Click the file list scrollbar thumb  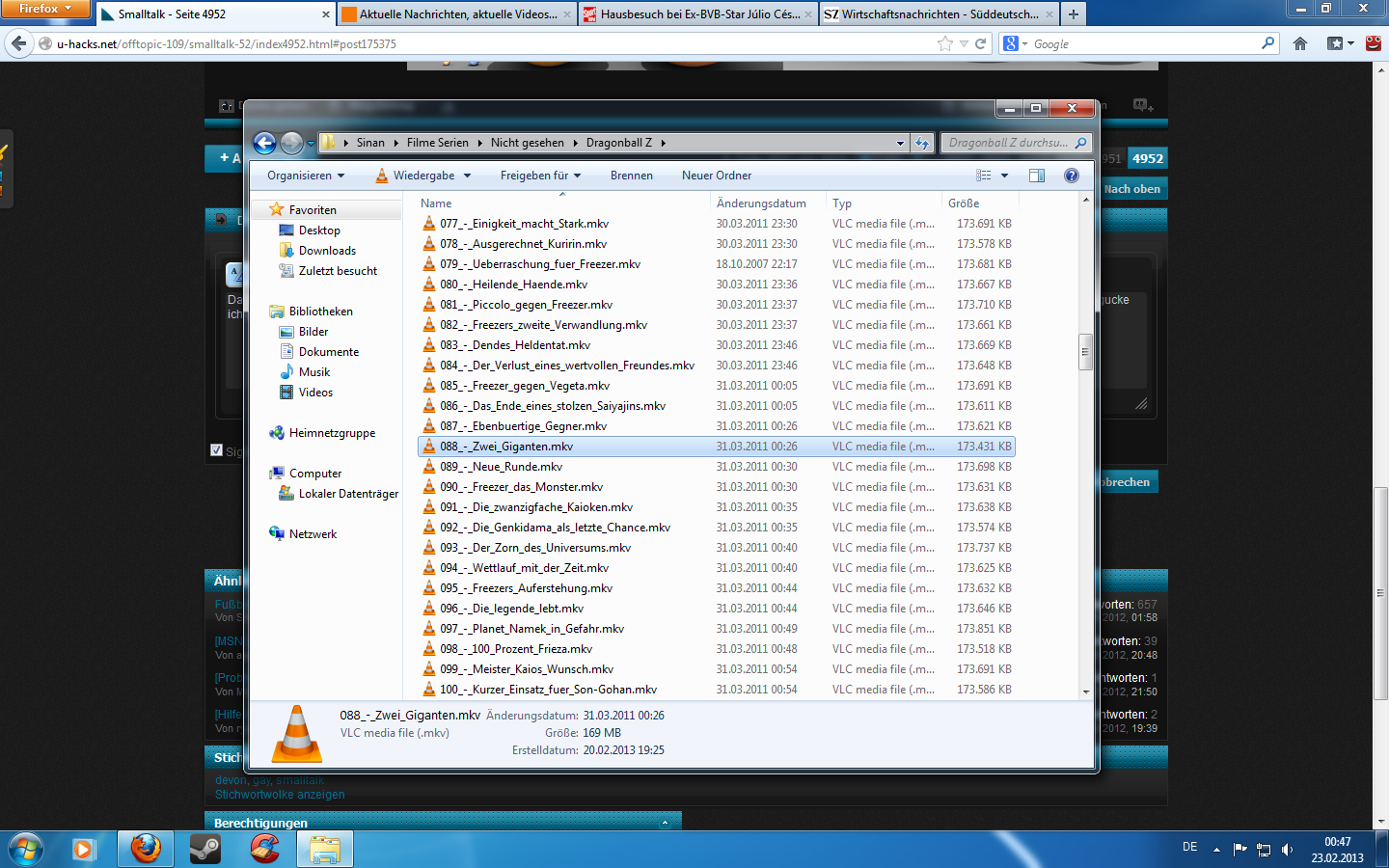[1085, 352]
